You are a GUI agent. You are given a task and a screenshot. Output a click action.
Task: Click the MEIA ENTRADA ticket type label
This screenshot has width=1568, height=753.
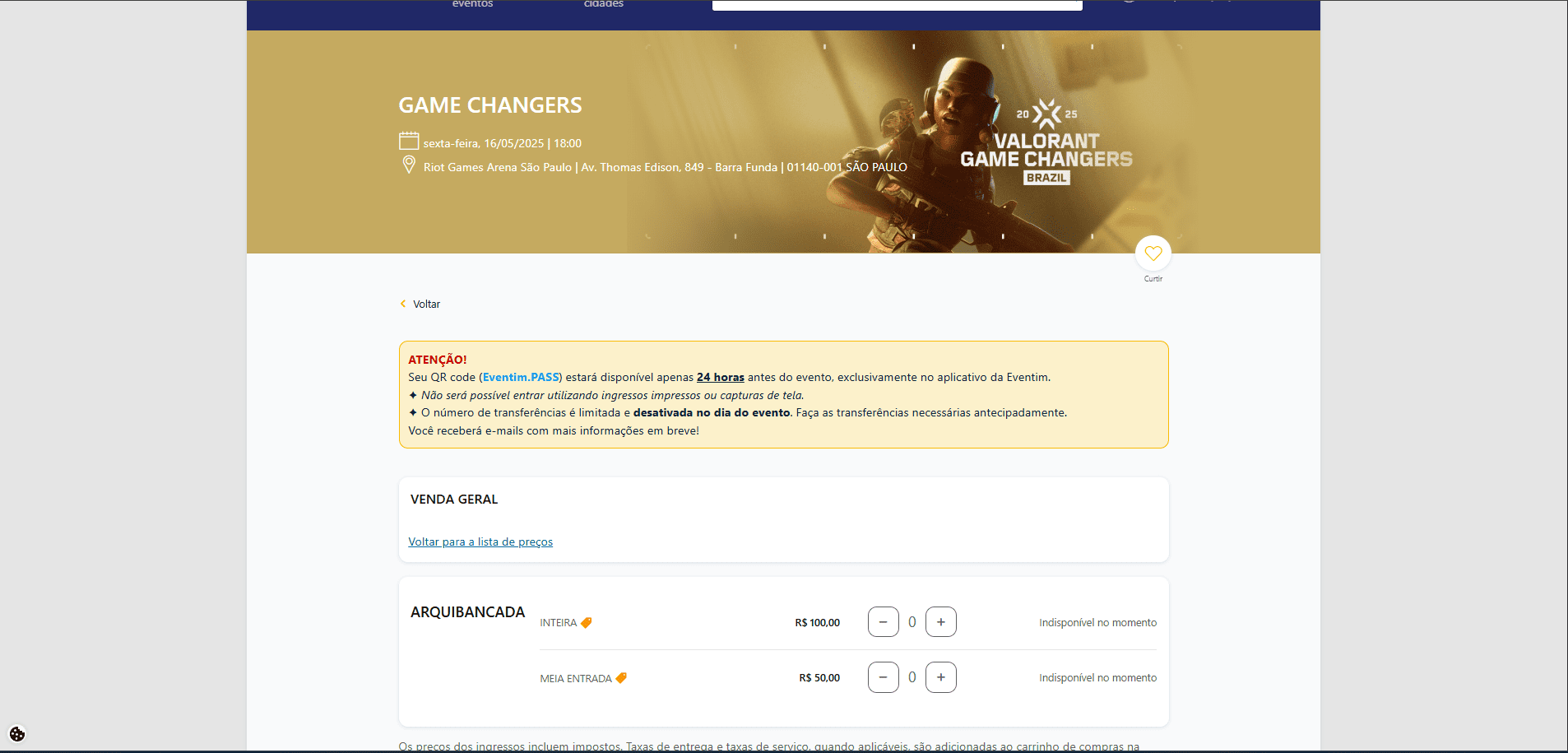point(576,679)
